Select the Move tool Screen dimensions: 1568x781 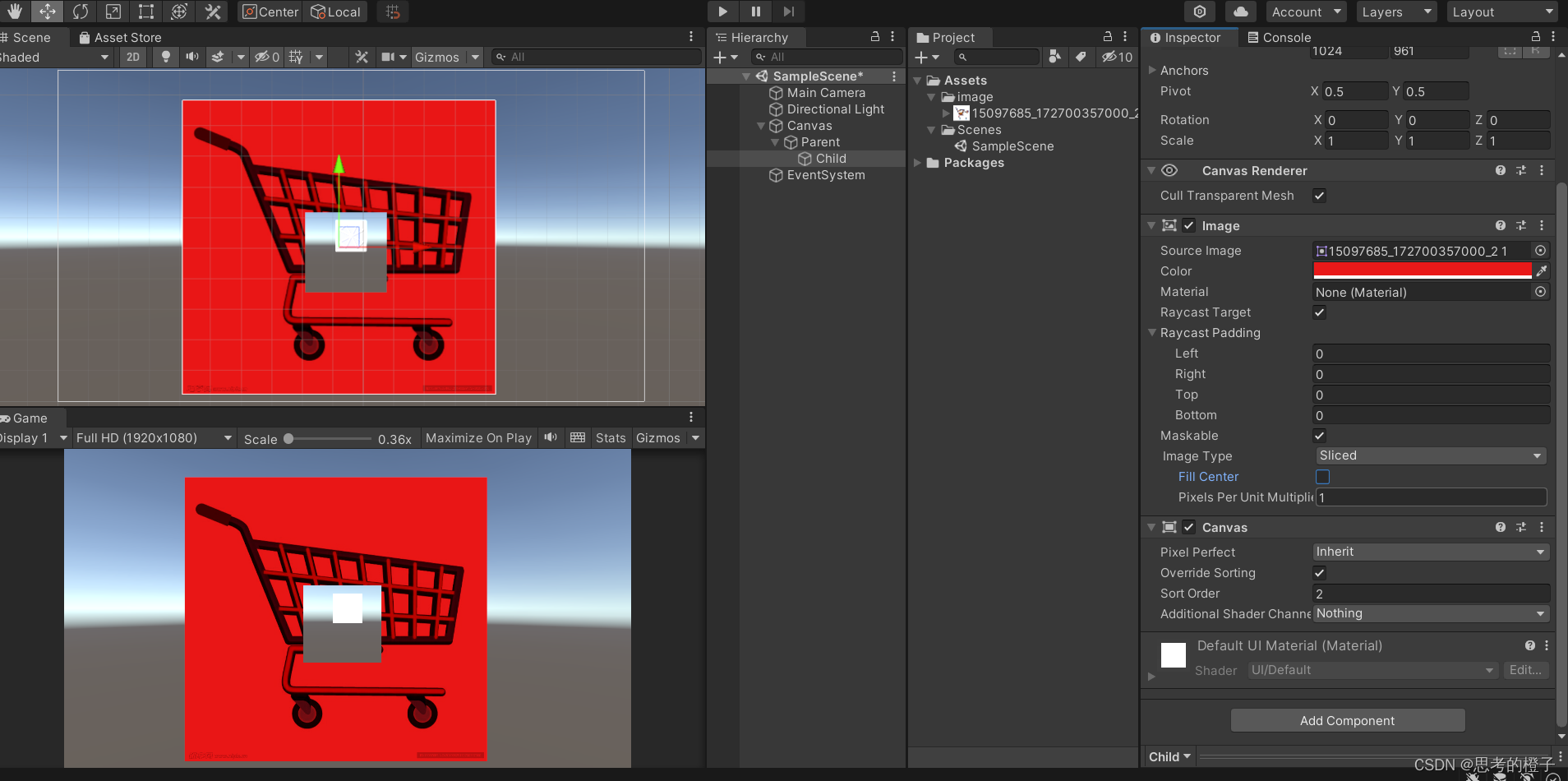(48, 12)
